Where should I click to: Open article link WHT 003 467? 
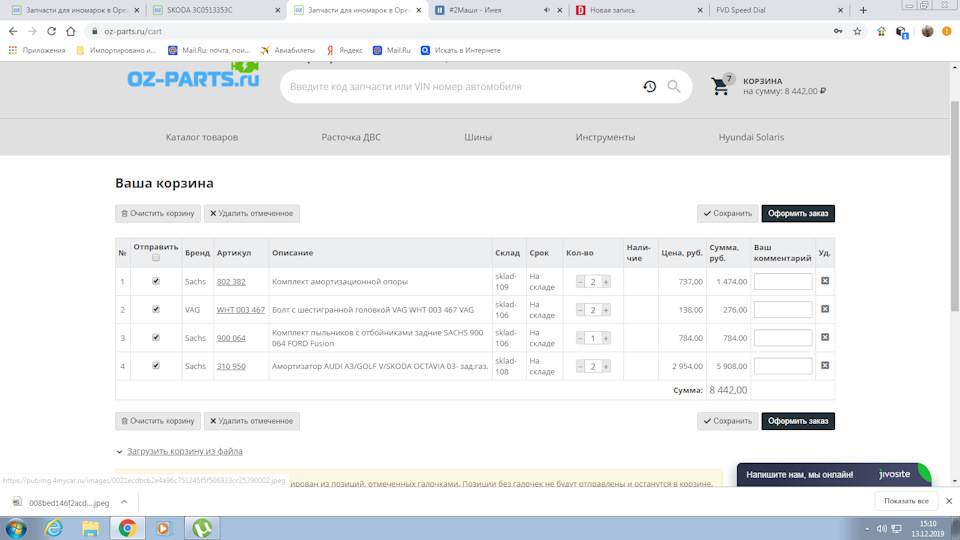coord(241,310)
